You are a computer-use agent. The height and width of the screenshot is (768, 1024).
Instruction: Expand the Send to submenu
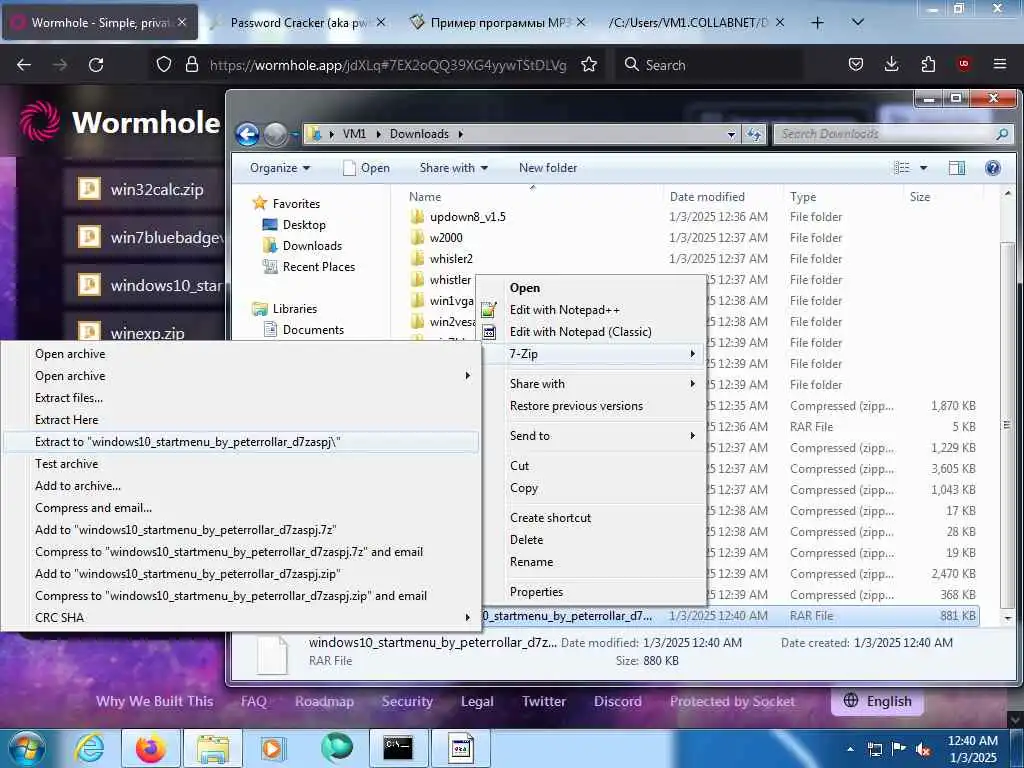[x=592, y=436]
